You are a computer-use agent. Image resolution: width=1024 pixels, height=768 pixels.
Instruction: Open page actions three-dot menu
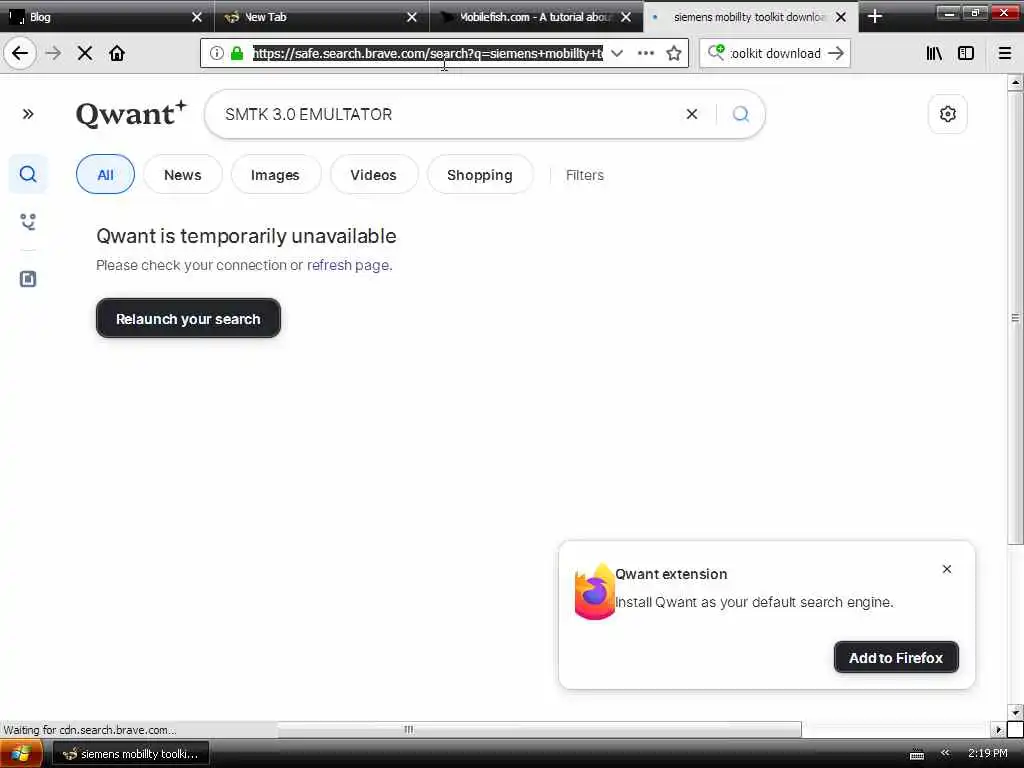[x=646, y=53]
